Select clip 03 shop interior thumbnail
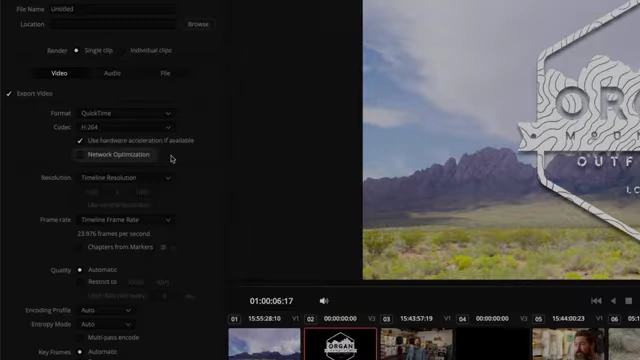 416,344
